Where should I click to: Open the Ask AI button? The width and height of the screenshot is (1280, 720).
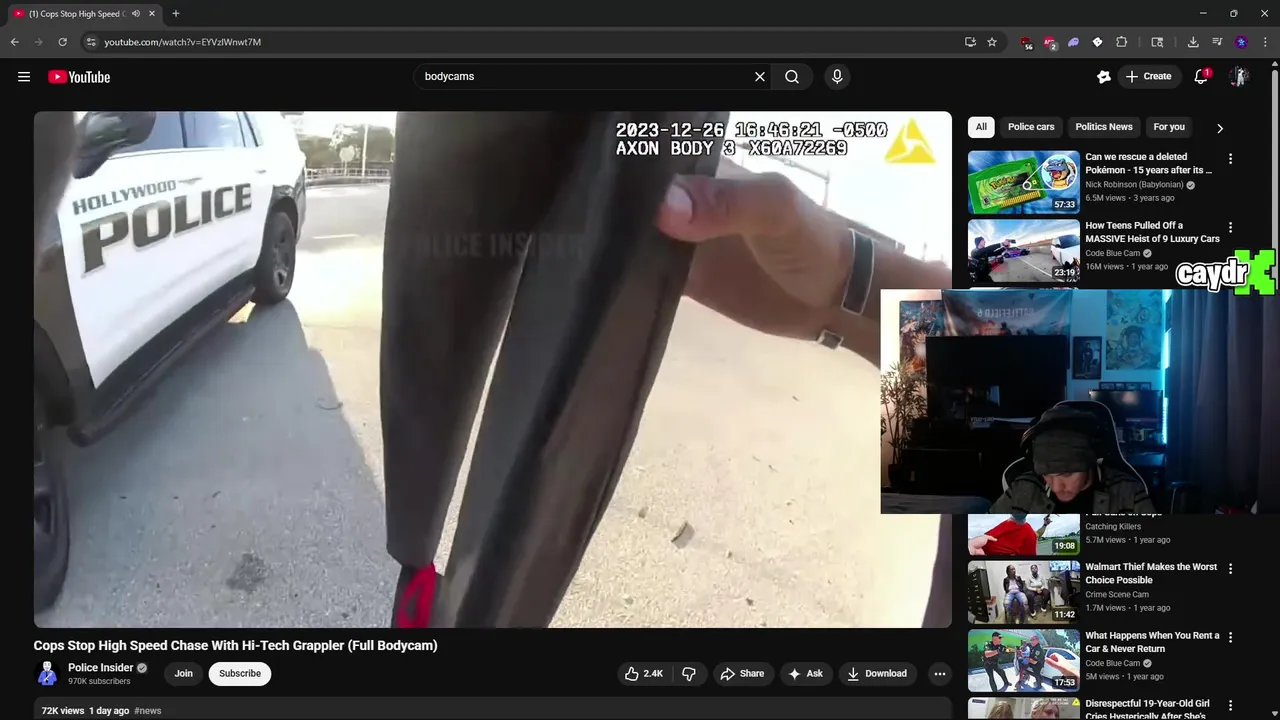tap(805, 674)
